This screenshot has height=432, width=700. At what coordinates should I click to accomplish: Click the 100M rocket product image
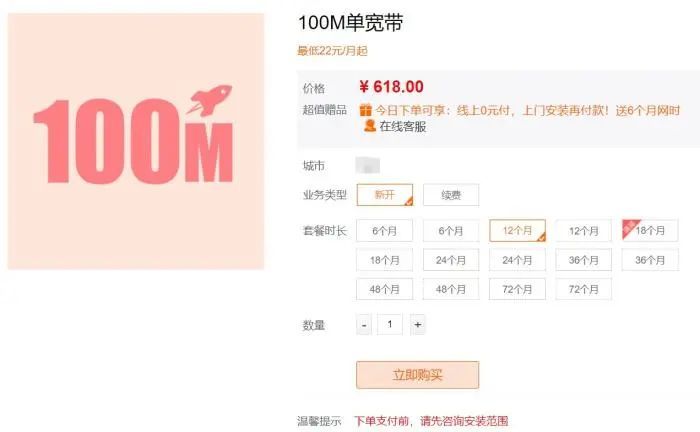click(136, 141)
